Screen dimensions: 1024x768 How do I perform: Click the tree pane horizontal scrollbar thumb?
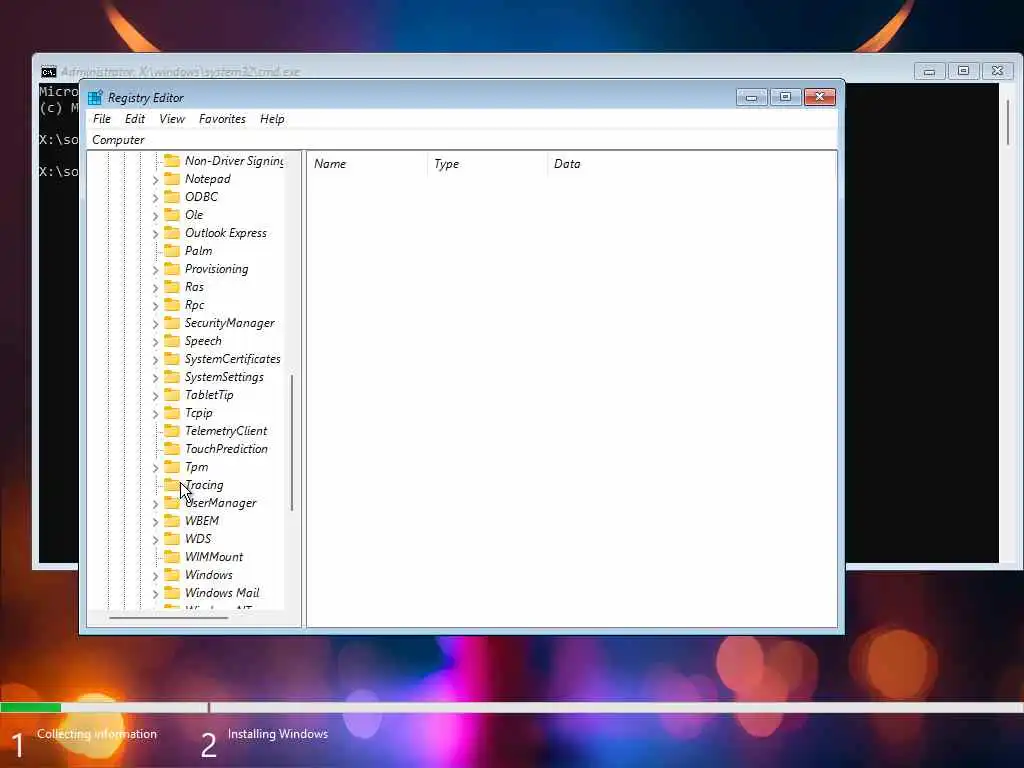pos(168,617)
